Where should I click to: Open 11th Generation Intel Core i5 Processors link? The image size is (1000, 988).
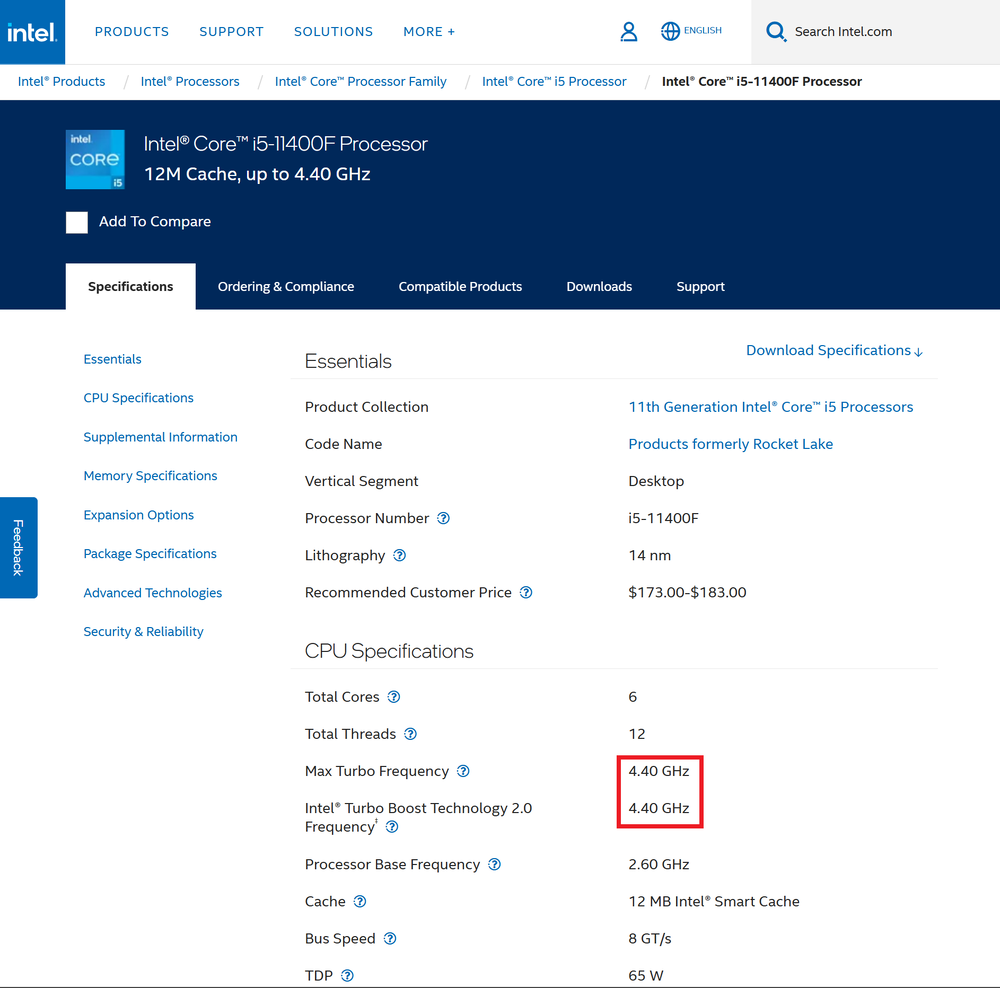point(770,407)
